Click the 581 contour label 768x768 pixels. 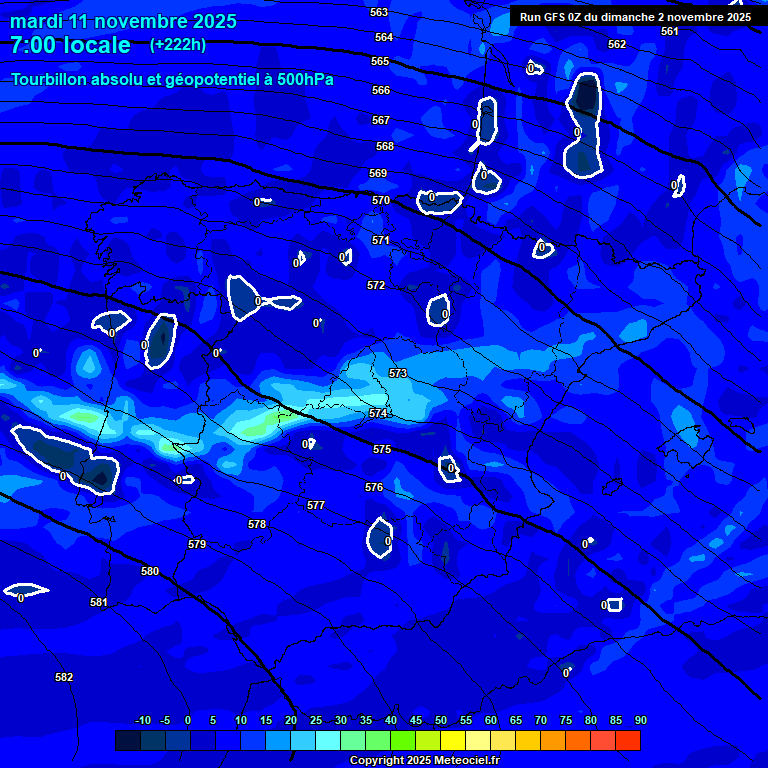(98, 602)
